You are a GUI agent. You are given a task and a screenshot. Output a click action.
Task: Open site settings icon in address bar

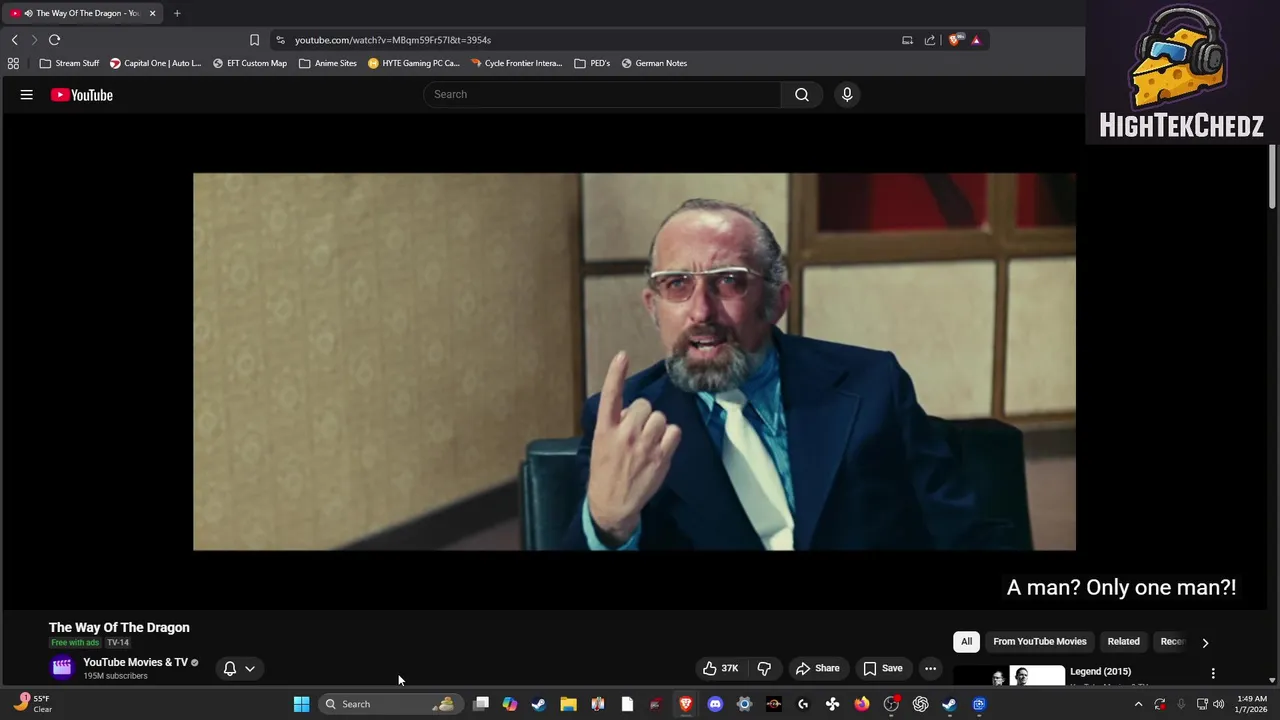280,40
